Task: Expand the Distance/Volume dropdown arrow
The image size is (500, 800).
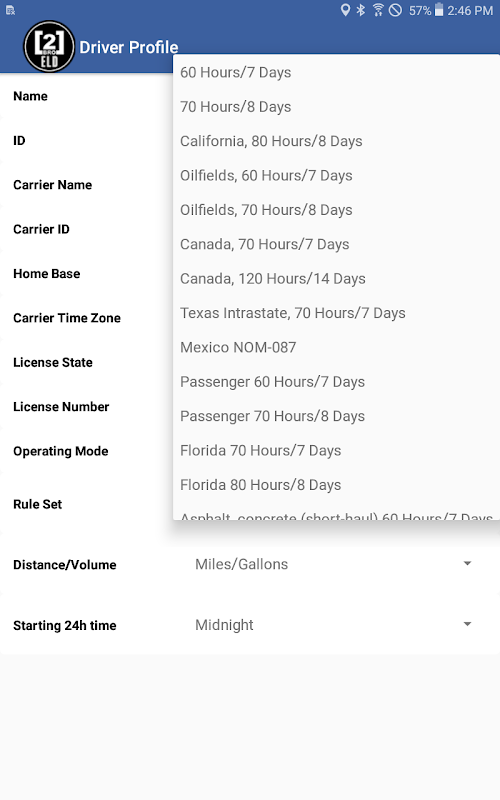Action: click(467, 564)
